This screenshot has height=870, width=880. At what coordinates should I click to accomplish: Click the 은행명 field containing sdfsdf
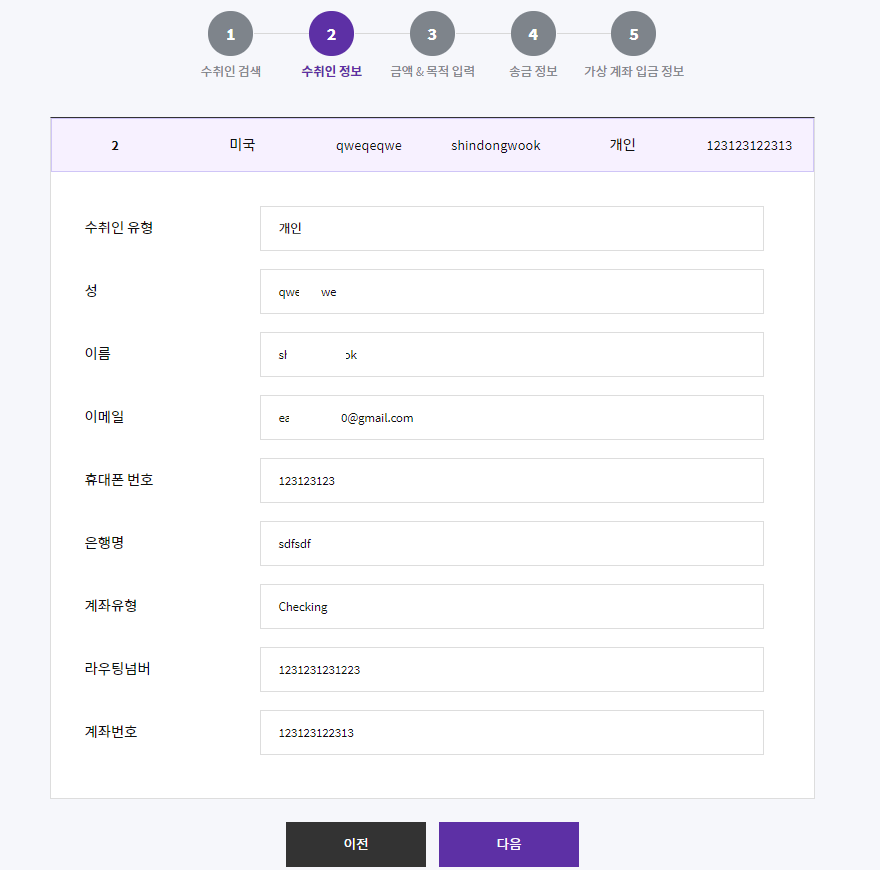tap(512, 543)
